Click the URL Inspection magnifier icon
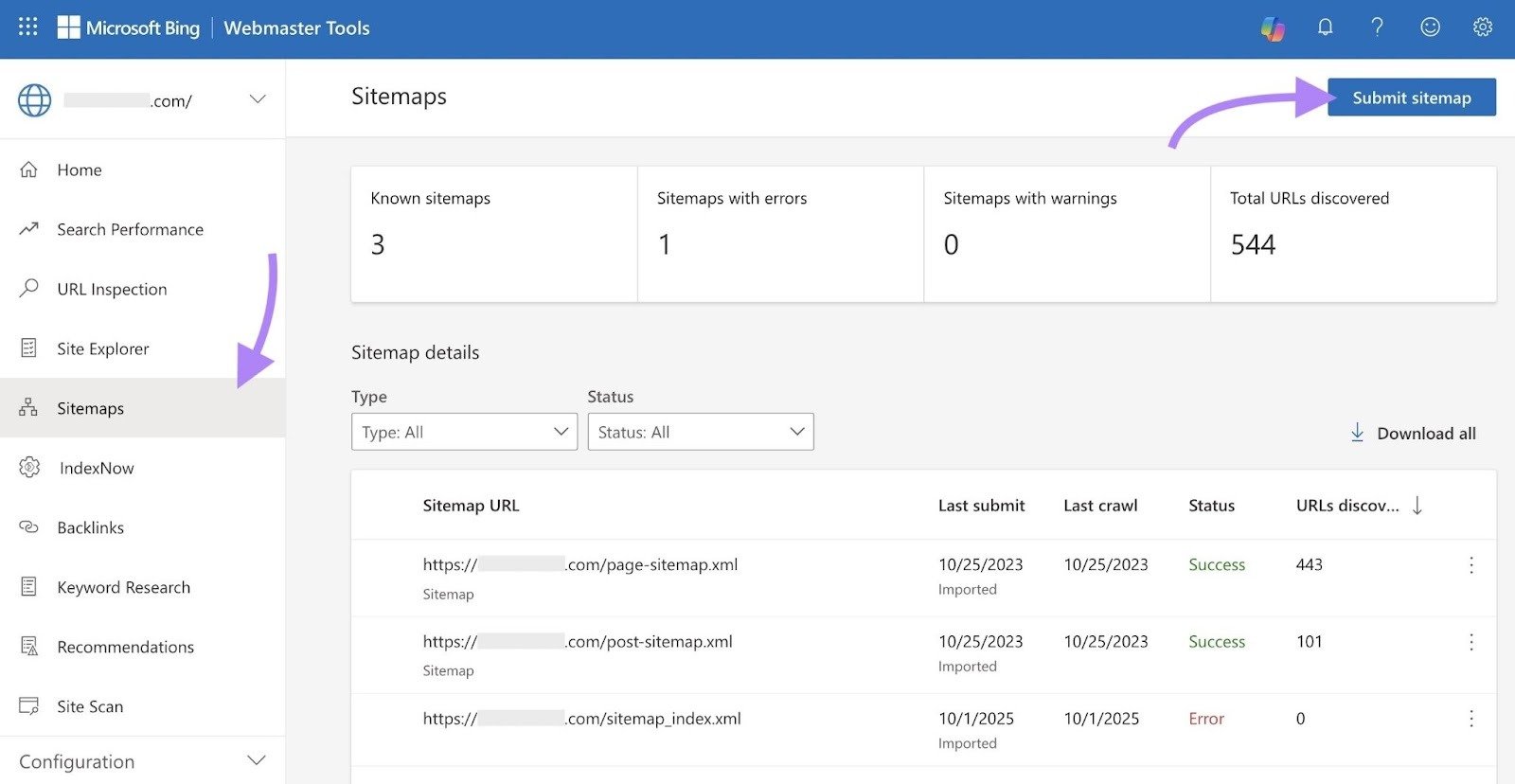Viewport: 1515px width, 784px height. (29, 288)
